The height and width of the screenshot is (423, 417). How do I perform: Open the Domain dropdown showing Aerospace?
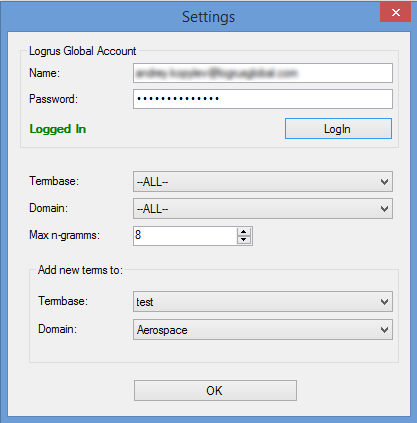(263, 330)
